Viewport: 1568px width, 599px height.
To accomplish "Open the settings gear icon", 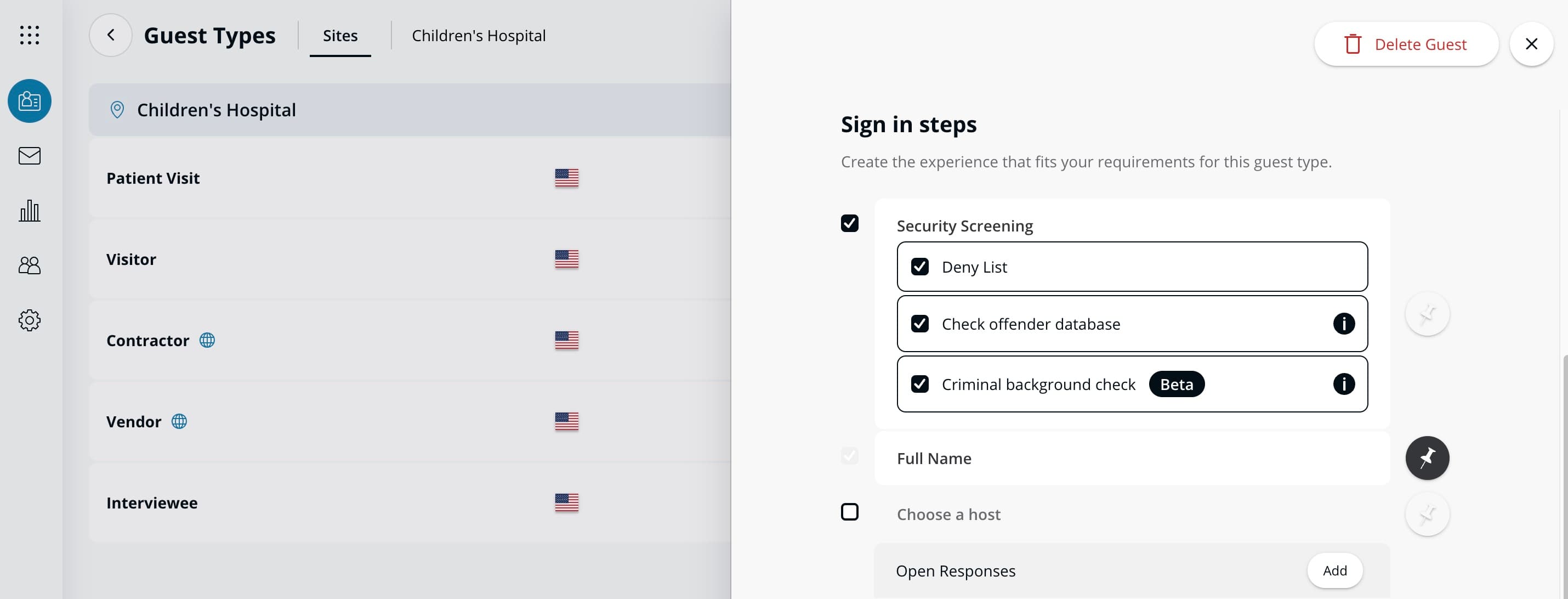I will pyautogui.click(x=29, y=321).
